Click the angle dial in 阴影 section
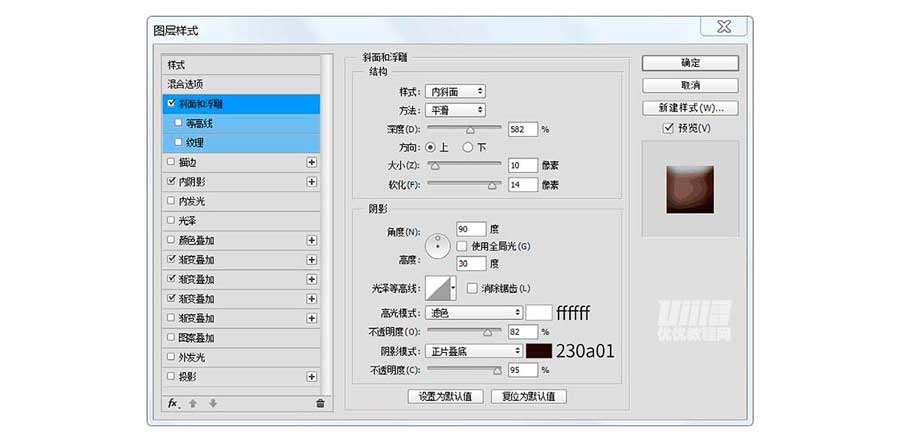 click(x=439, y=246)
